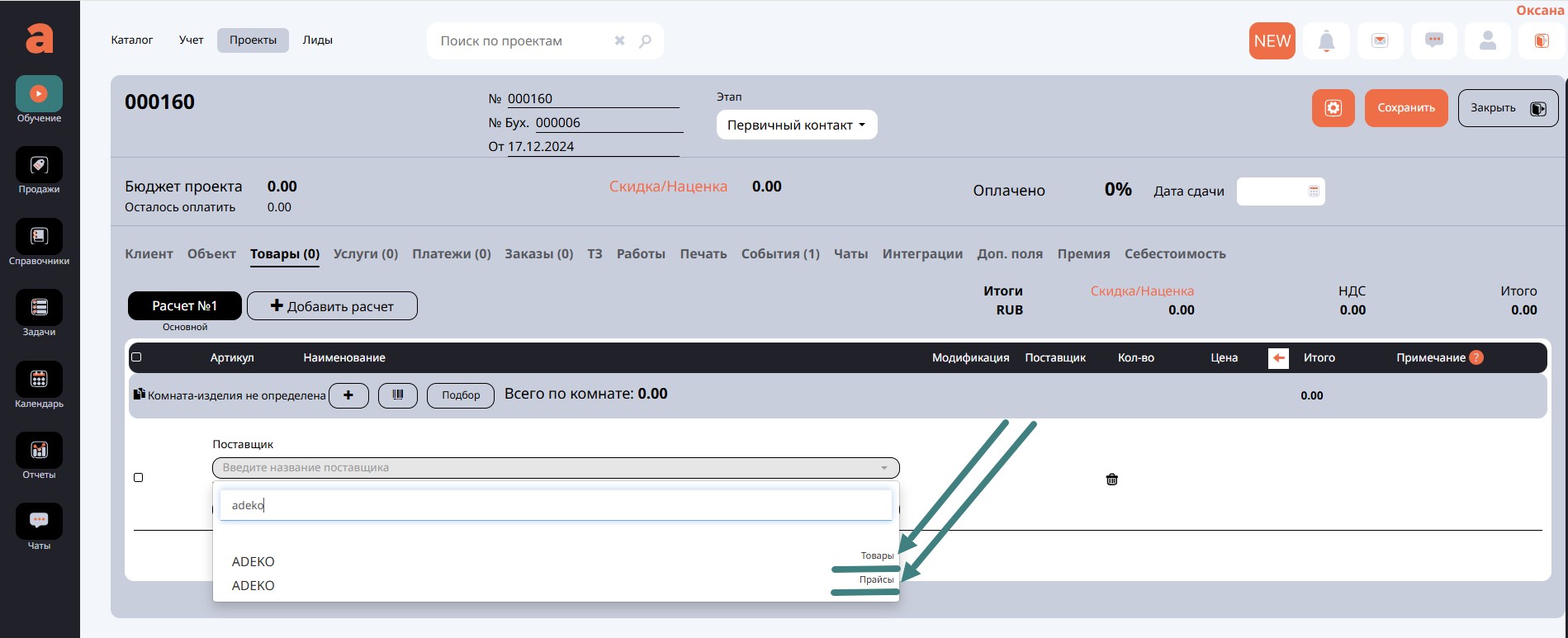Open the Календарь sidebar icon

tap(39, 380)
